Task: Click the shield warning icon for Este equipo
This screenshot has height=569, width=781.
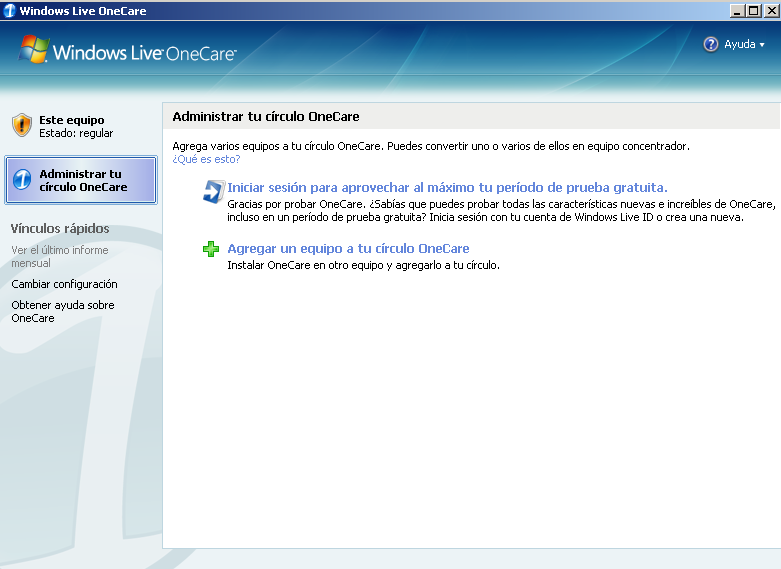Action: coord(22,125)
